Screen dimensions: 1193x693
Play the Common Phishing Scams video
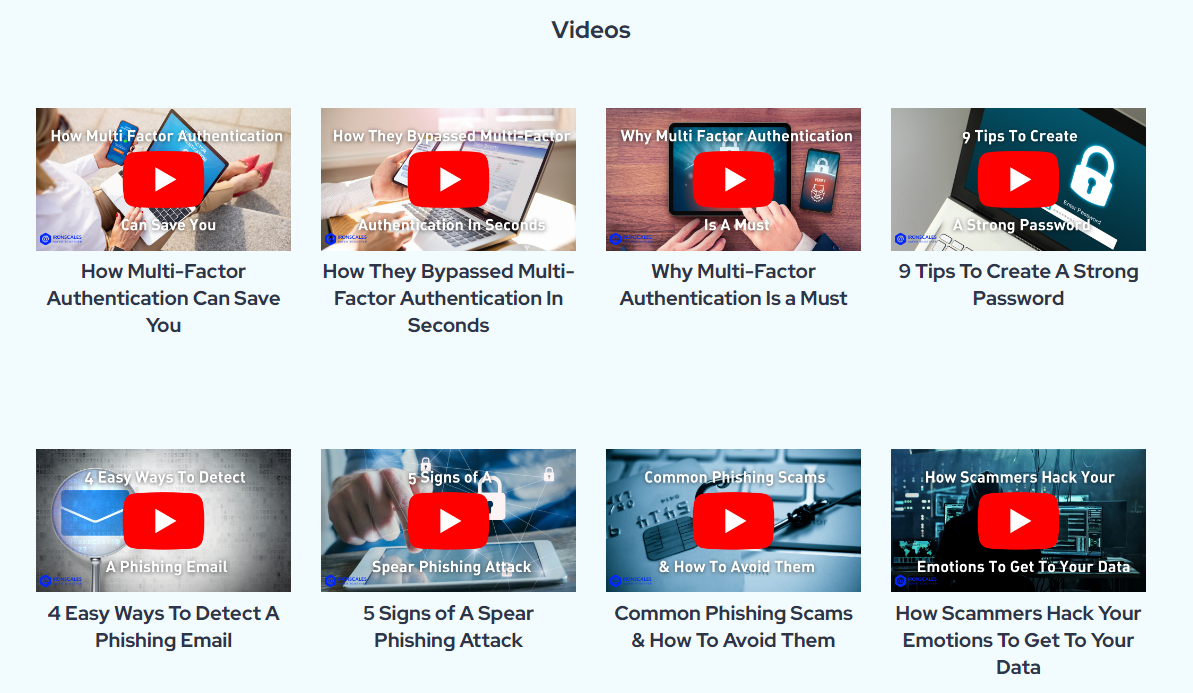(733, 521)
